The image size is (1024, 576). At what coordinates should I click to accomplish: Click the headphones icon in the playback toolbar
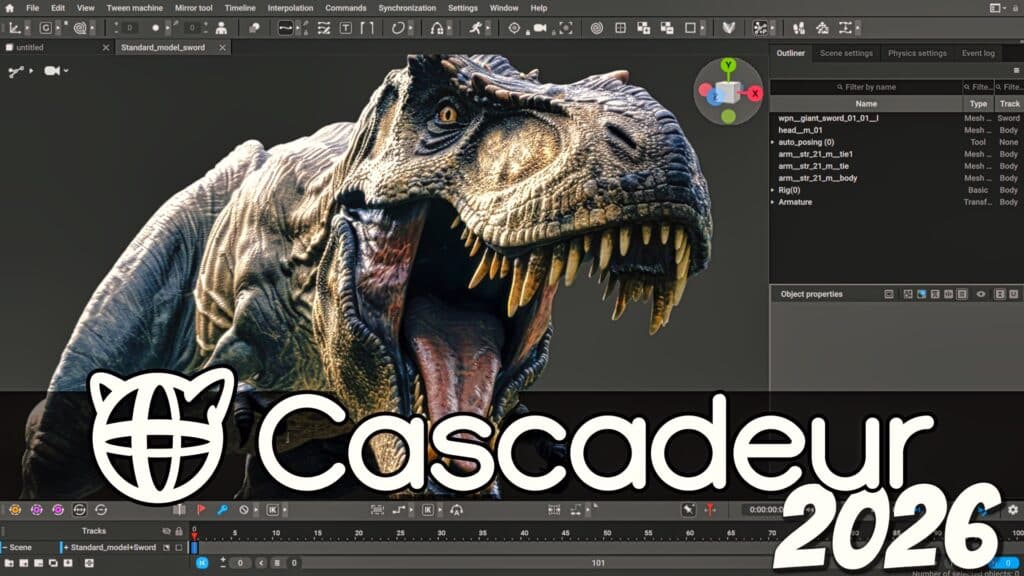[458, 508]
